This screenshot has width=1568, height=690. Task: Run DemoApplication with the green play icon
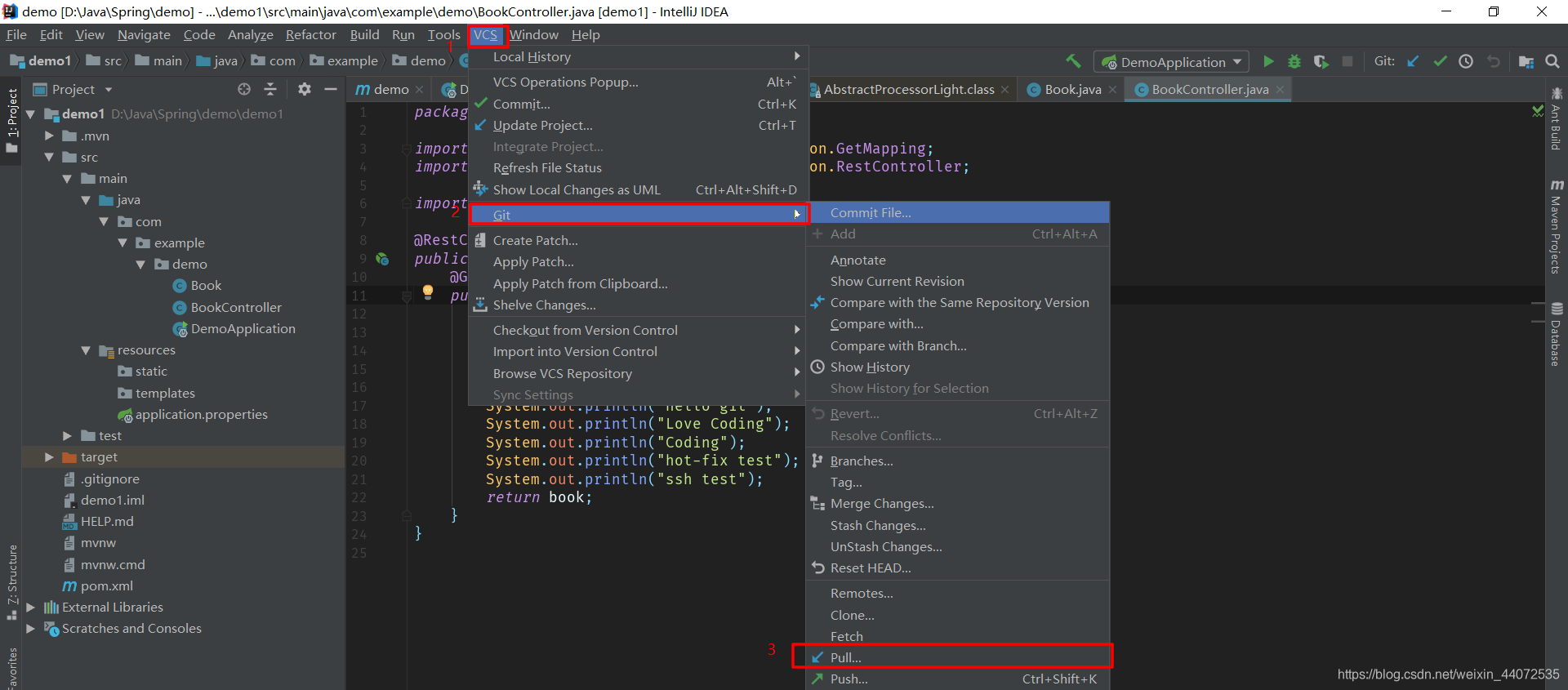[x=1268, y=61]
